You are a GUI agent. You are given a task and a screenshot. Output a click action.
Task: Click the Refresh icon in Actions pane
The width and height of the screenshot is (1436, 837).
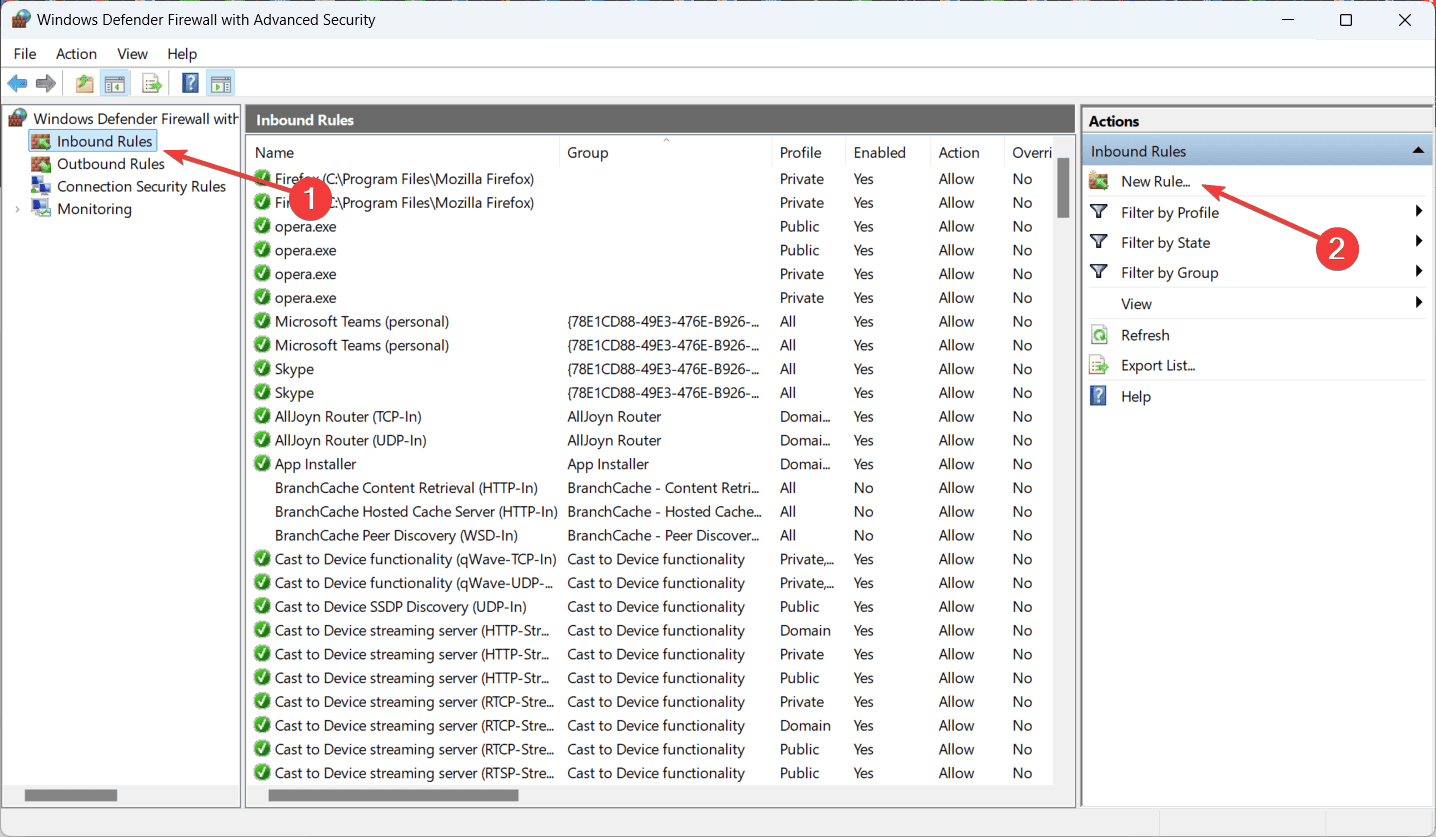click(x=1099, y=335)
